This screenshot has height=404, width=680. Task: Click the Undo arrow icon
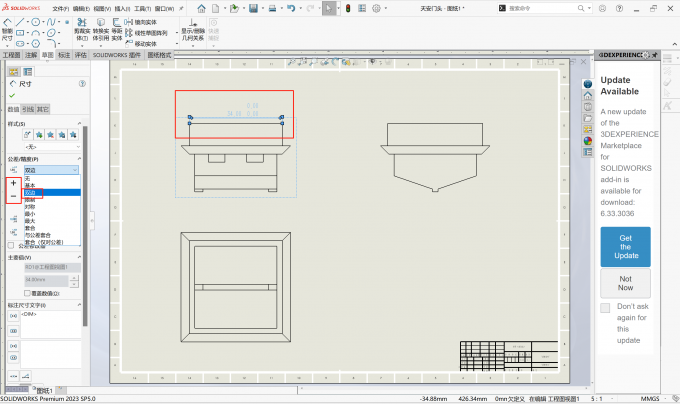pos(291,8)
